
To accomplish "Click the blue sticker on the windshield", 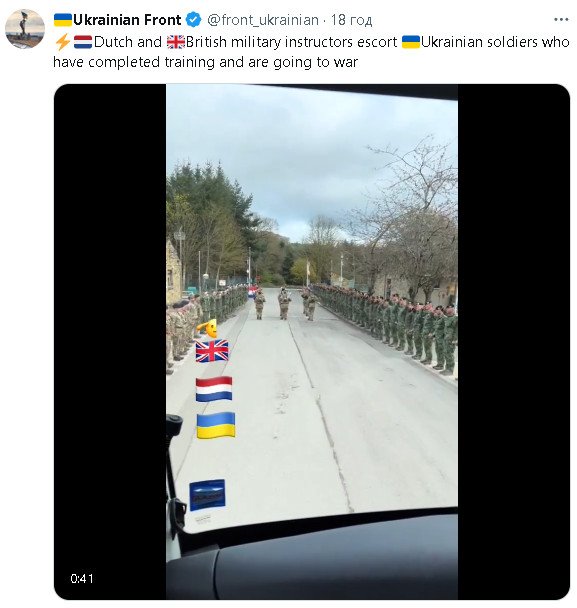I will tap(207, 495).
